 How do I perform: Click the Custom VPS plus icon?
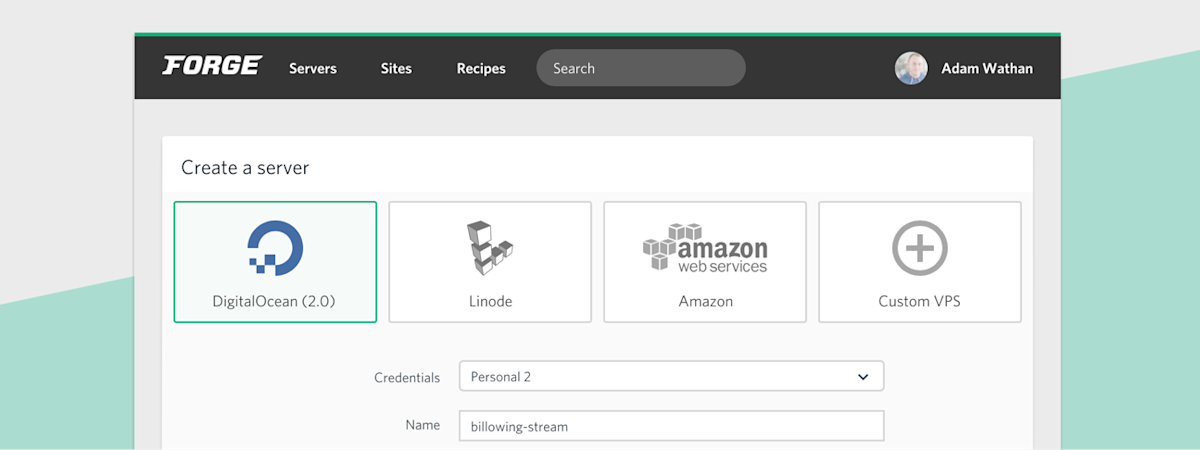coord(920,247)
